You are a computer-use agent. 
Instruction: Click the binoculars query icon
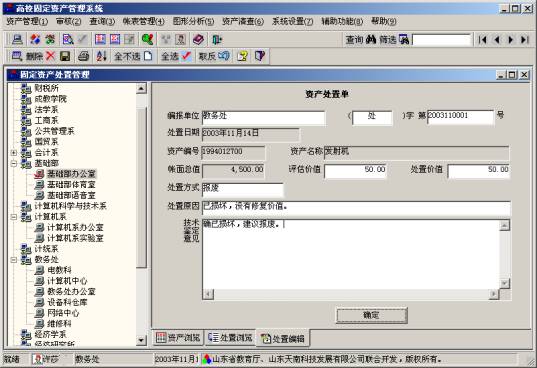[x=371, y=40]
